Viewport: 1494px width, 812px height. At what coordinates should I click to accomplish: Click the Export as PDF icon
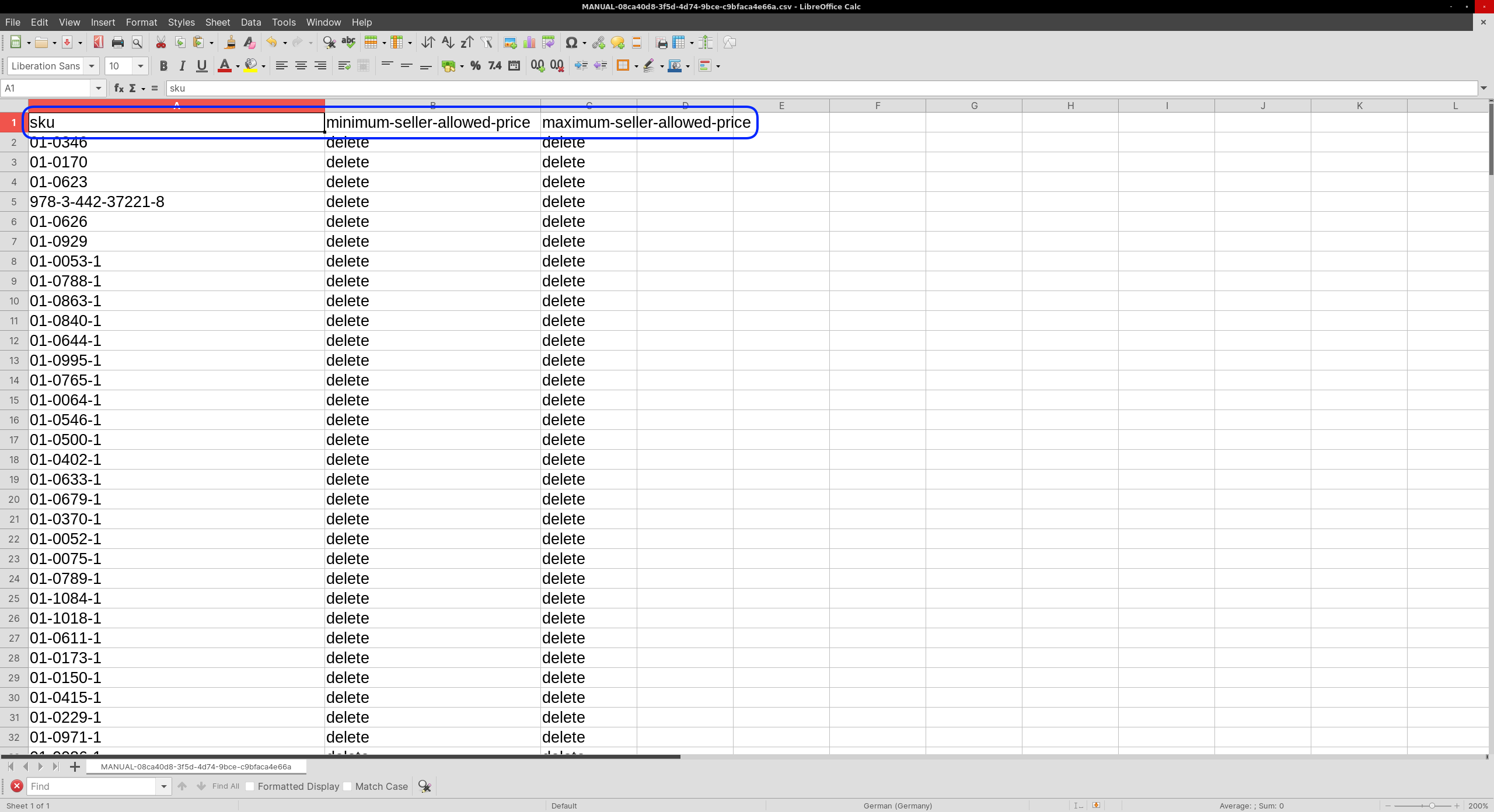click(x=99, y=43)
